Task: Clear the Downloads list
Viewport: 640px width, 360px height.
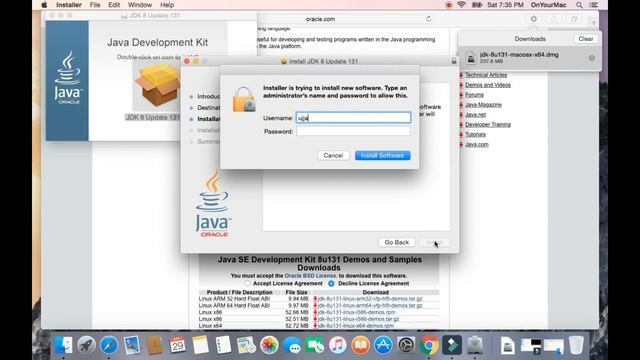Action: coord(586,39)
